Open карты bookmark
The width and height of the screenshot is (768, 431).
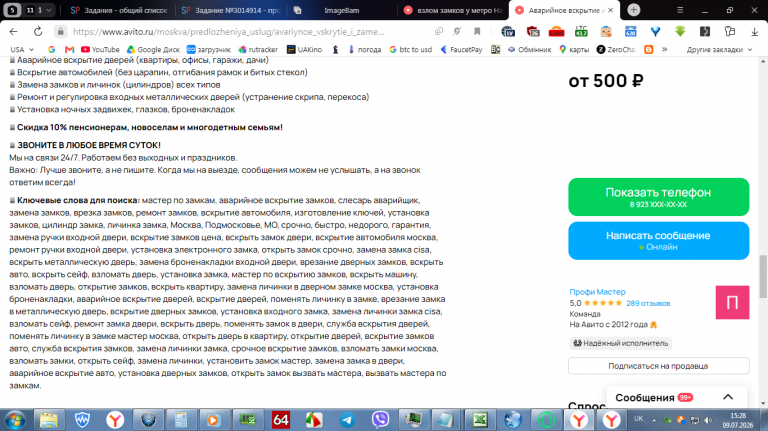pyautogui.click(x=574, y=49)
